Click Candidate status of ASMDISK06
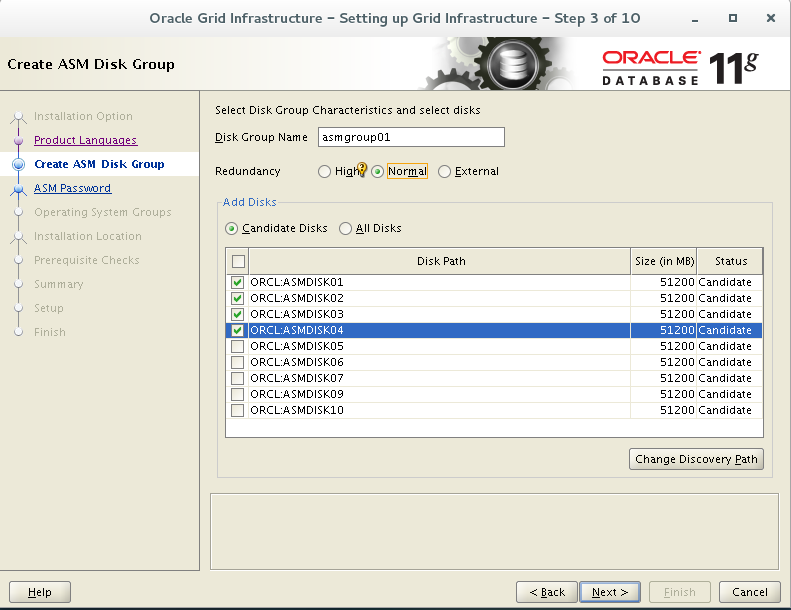This screenshot has height=610, width=791. (x=725, y=362)
